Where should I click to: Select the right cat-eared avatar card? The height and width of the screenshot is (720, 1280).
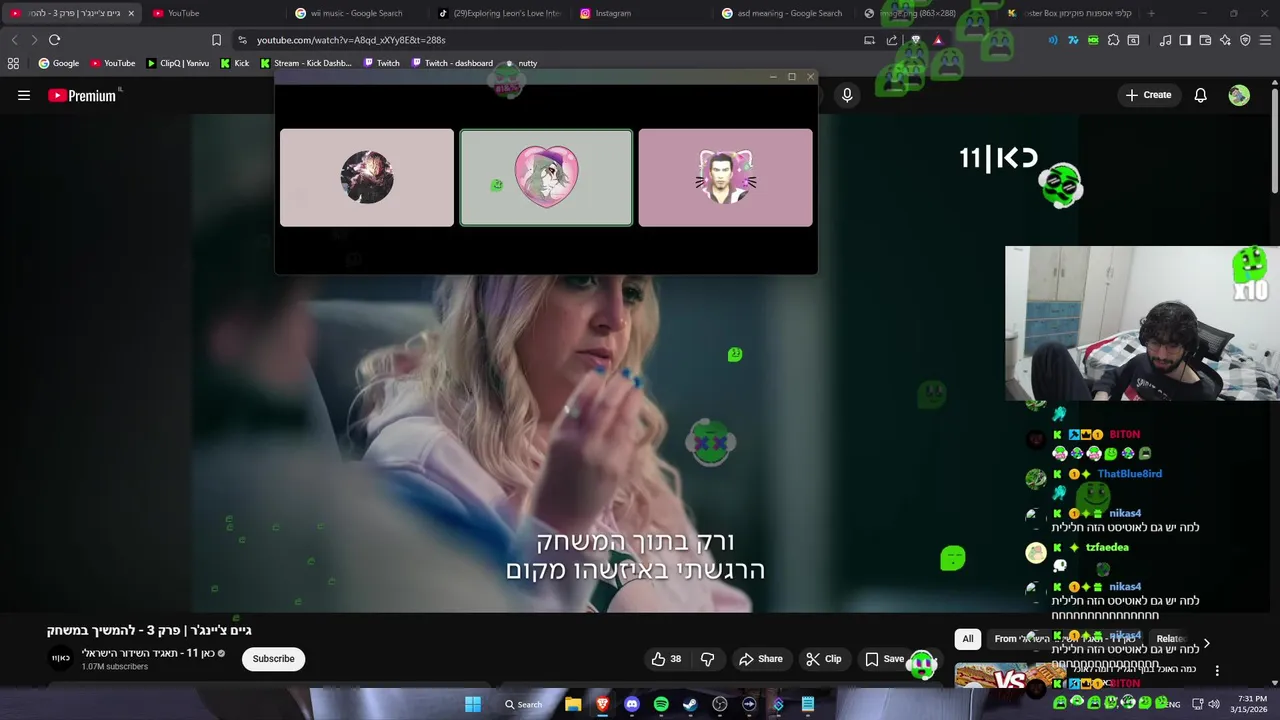tap(725, 177)
